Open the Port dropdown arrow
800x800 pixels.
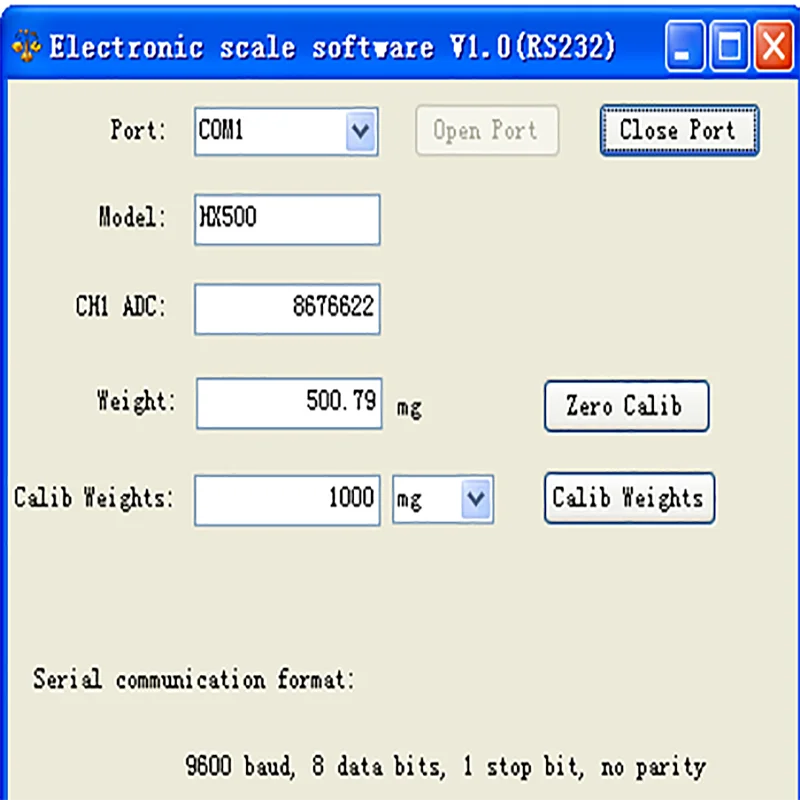pos(360,132)
